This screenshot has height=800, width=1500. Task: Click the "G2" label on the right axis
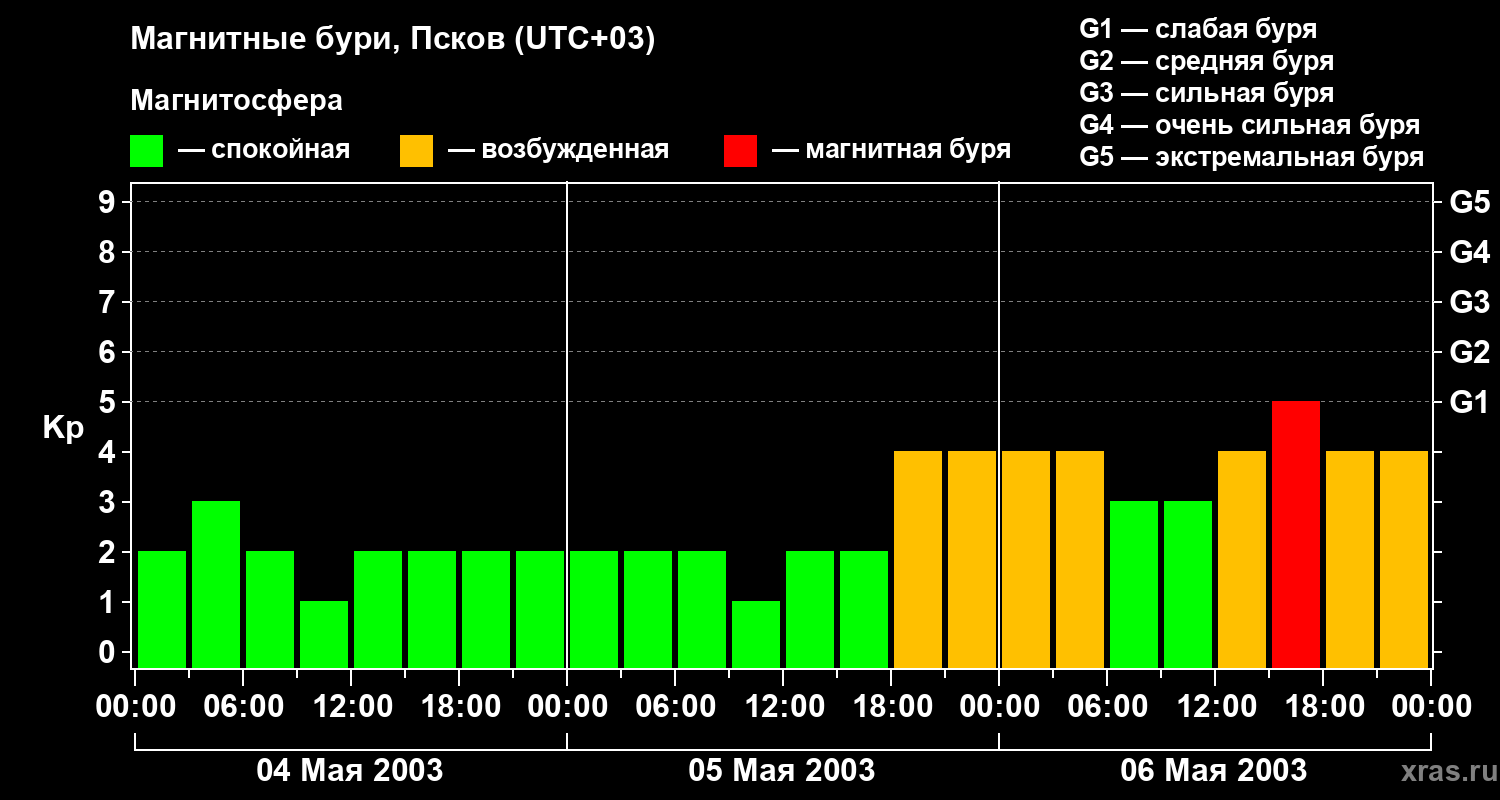point(1469,352)
